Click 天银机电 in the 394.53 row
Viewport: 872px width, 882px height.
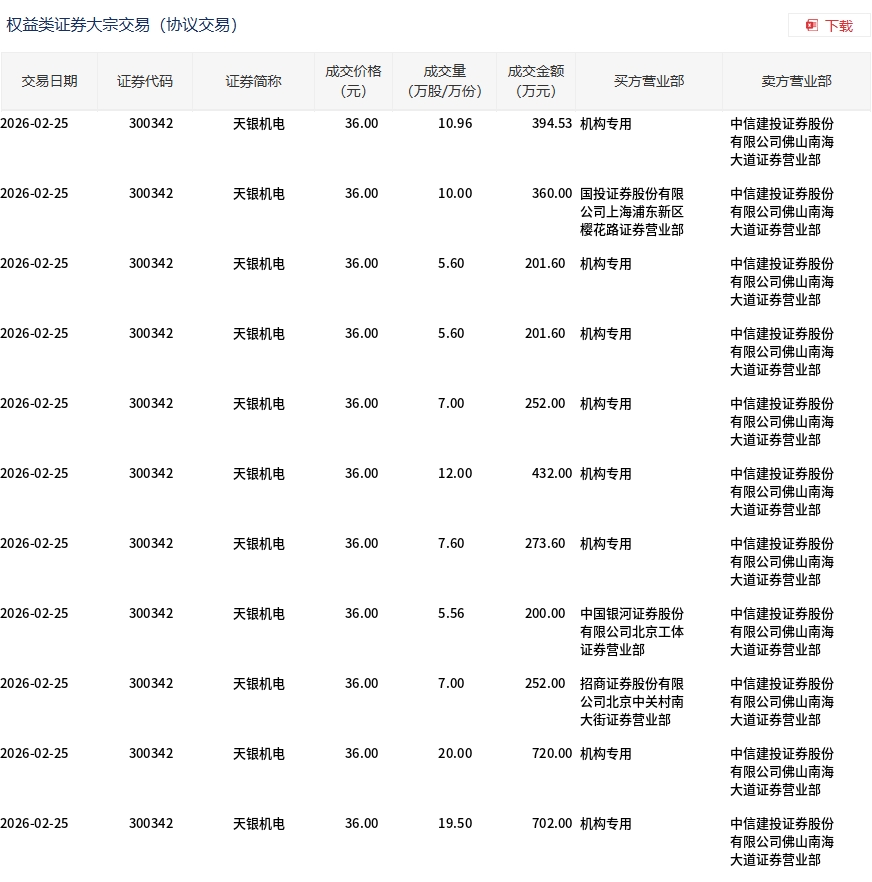pyautogui.click(x=259, y=124)
